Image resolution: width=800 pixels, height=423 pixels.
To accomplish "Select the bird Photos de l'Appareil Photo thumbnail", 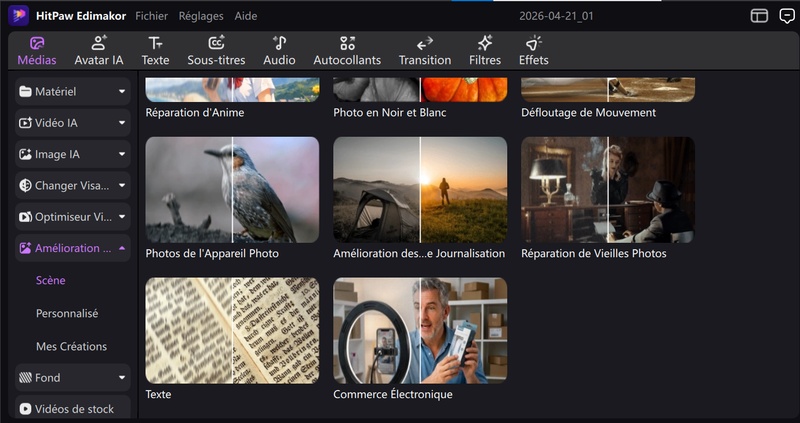I will 232,189.
